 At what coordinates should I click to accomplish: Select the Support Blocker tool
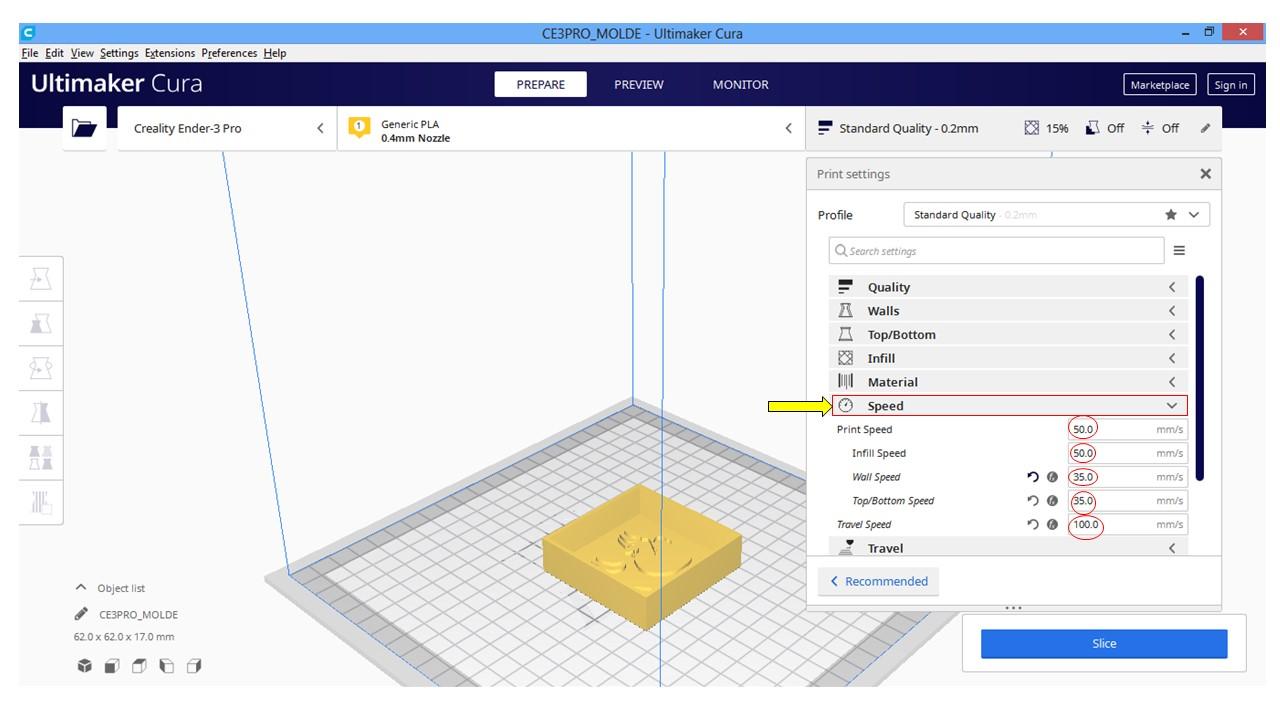pyautogui.click(x=42, y=503)
